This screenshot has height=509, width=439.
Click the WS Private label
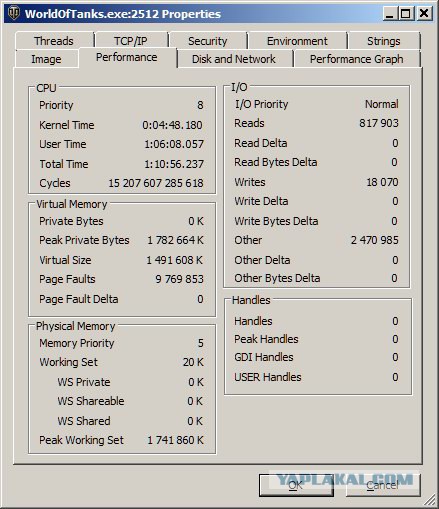[x=84, y=382]
